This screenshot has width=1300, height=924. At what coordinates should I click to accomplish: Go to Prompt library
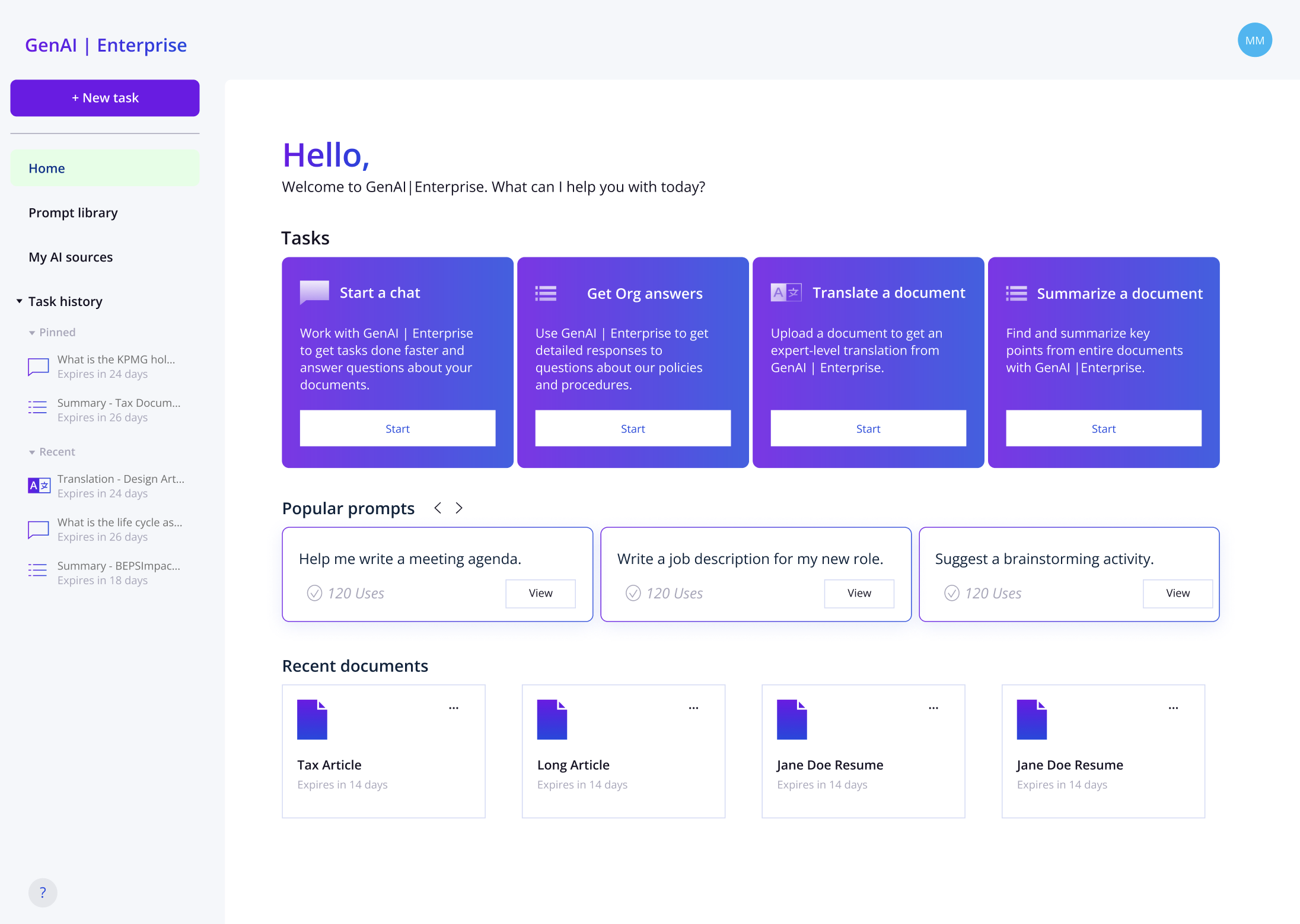click(x=73, y=213)
